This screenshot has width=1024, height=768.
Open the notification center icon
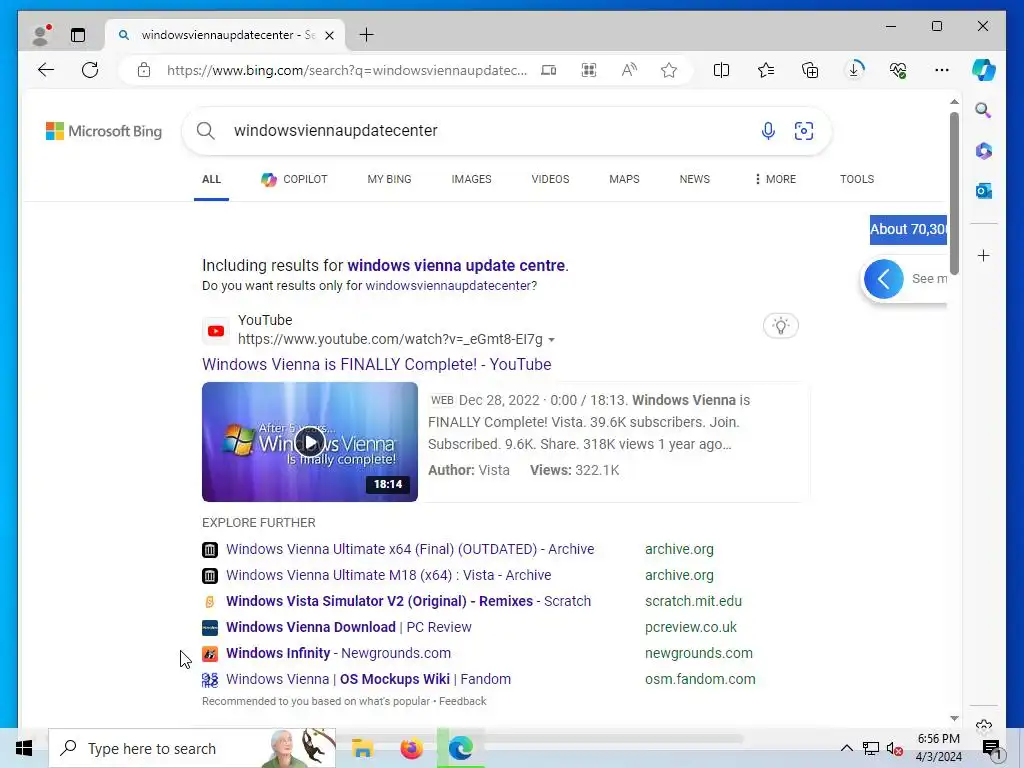tap(992, 749)
